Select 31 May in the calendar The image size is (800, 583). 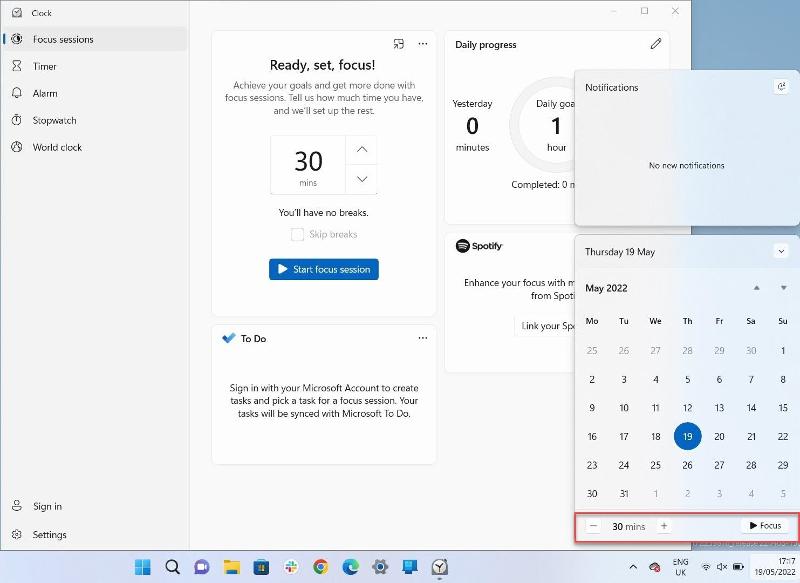[x=623, y=494]
